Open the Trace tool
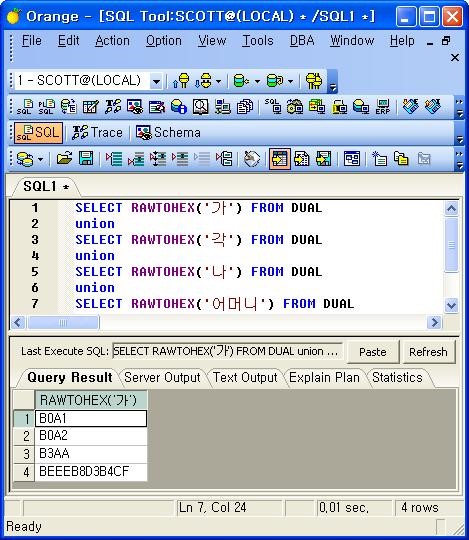 pyautogui.click(x=97, y=133)
